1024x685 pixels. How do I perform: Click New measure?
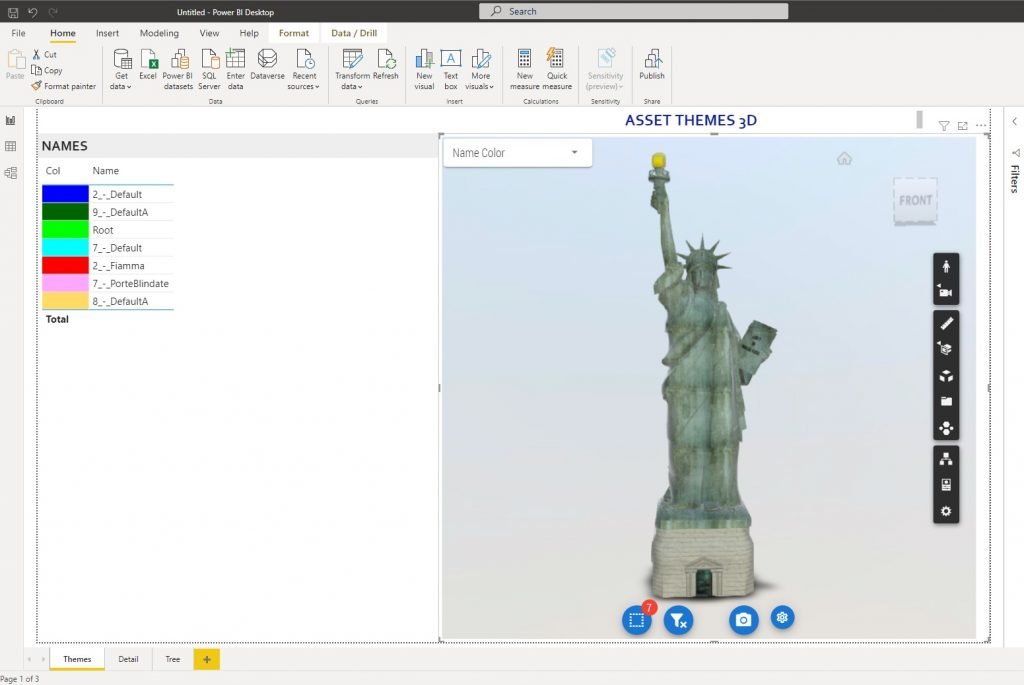(524, 69)
